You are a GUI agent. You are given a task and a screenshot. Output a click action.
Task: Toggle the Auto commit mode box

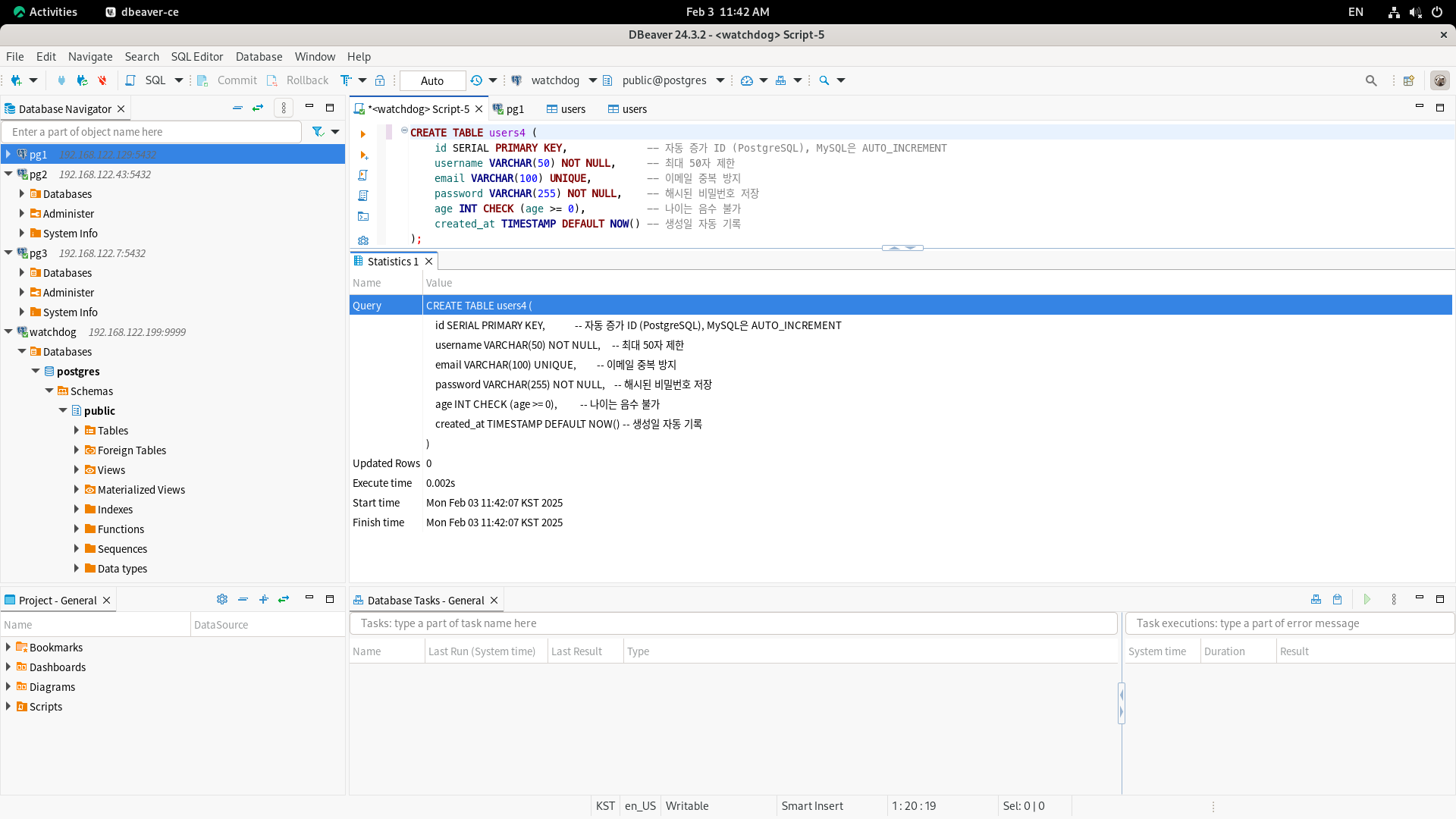432,80
